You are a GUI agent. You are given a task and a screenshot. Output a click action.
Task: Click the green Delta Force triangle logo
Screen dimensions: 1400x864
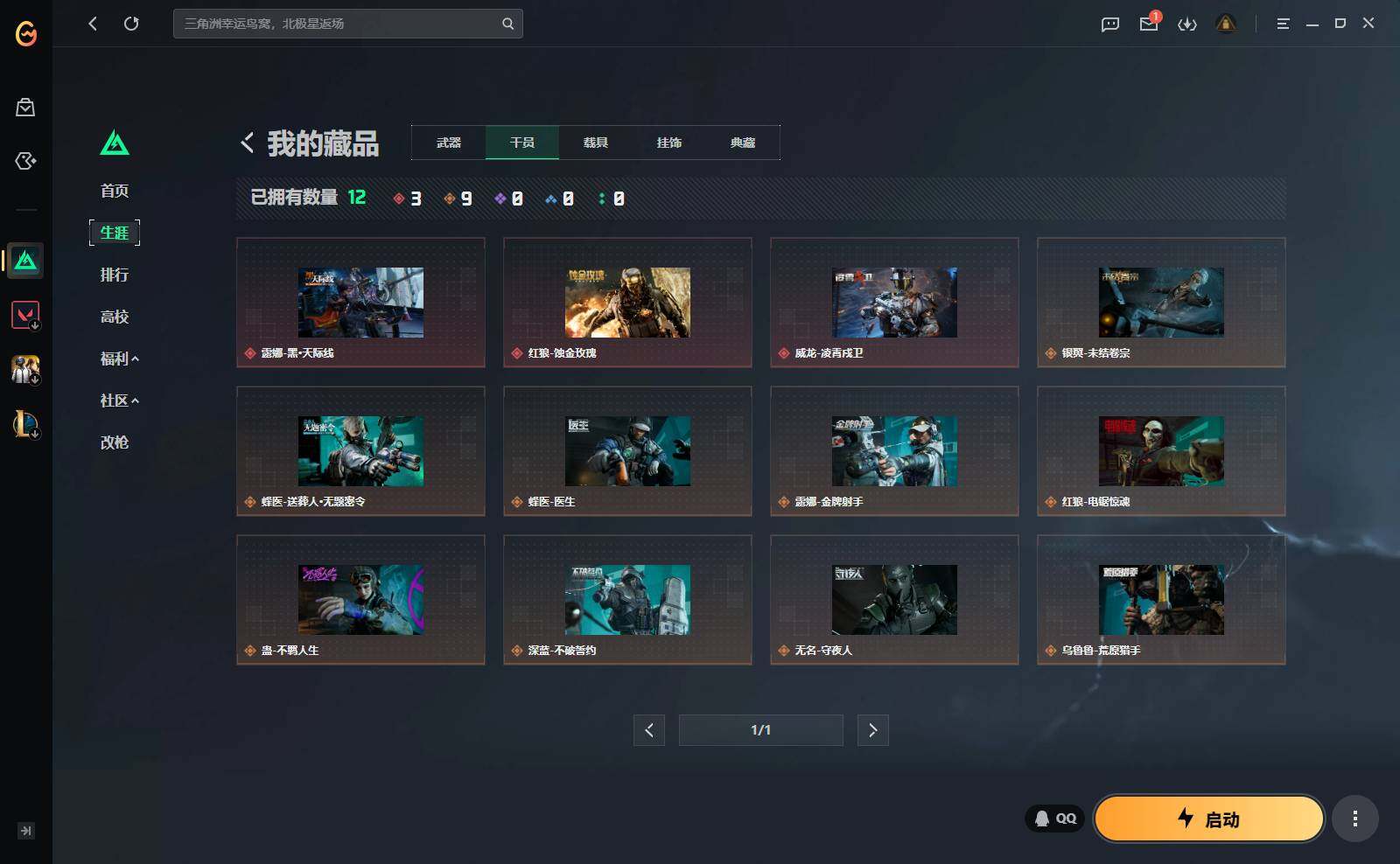click(115, 143)
